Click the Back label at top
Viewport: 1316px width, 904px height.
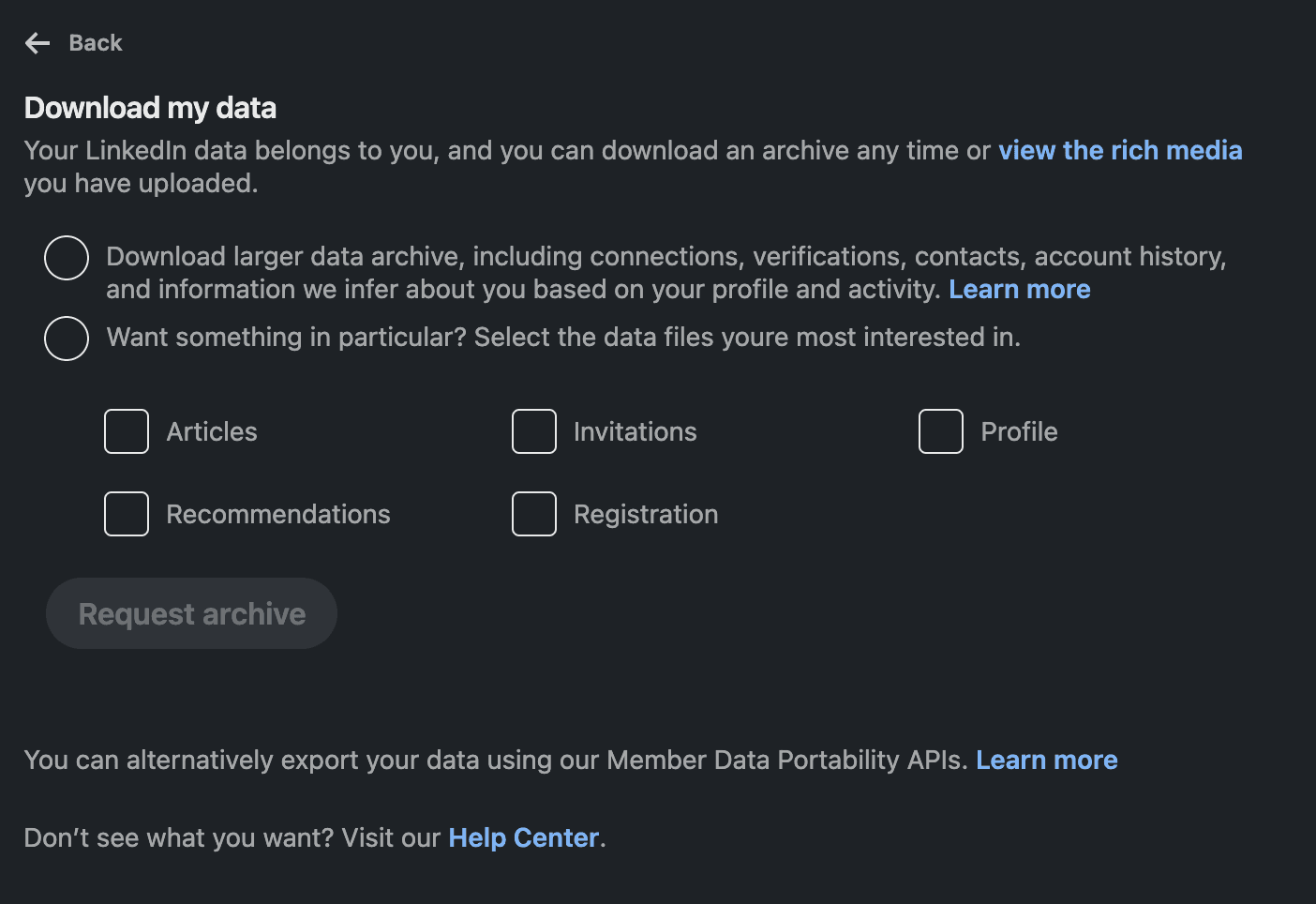94,42
